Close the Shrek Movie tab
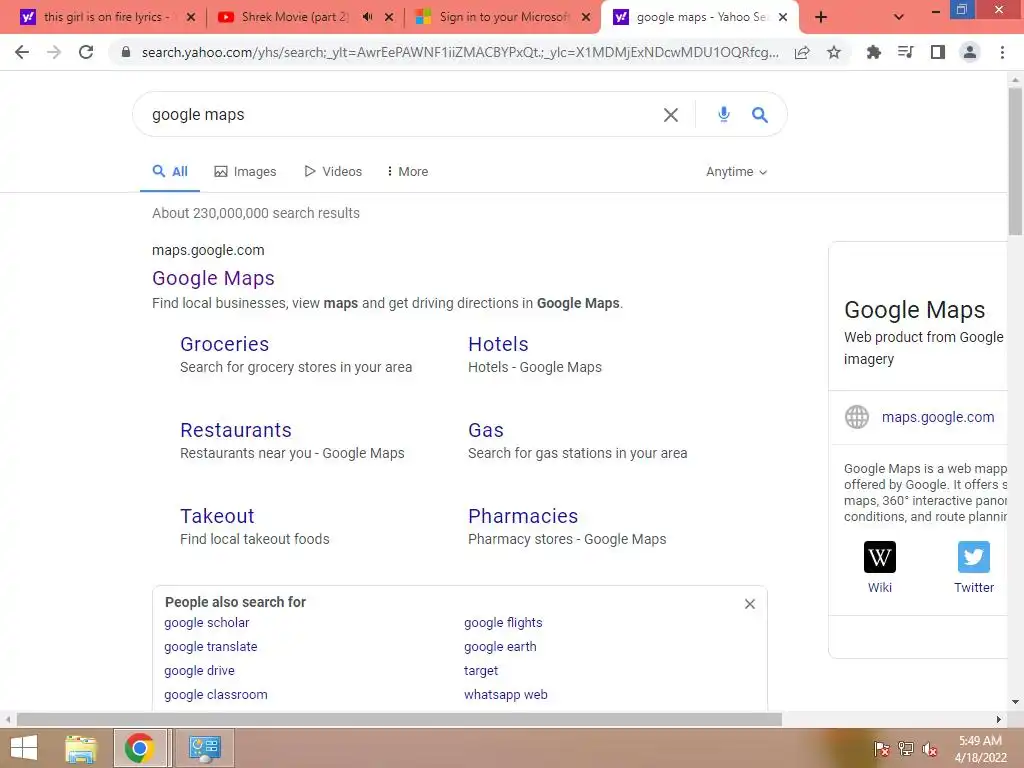This screenshot has width=1024, height=768. click(x=389, y=17)
